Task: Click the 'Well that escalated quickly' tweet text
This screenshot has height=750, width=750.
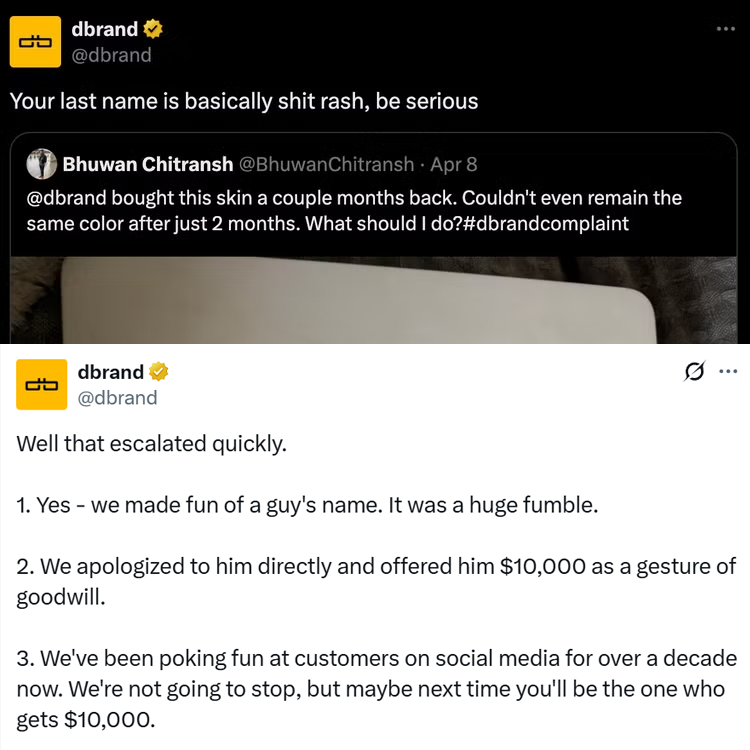Action: [152, 443]
